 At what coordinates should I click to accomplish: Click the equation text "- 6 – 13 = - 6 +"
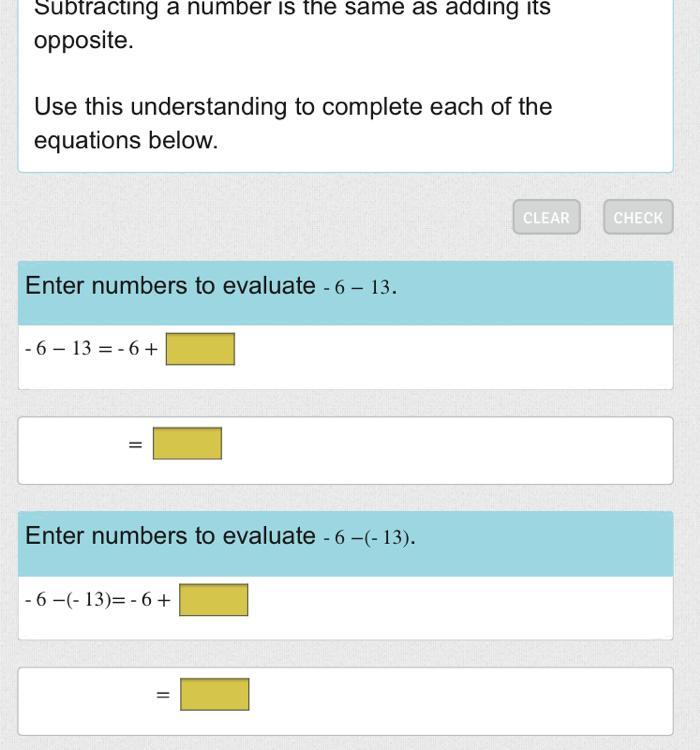tap(91, 349)
